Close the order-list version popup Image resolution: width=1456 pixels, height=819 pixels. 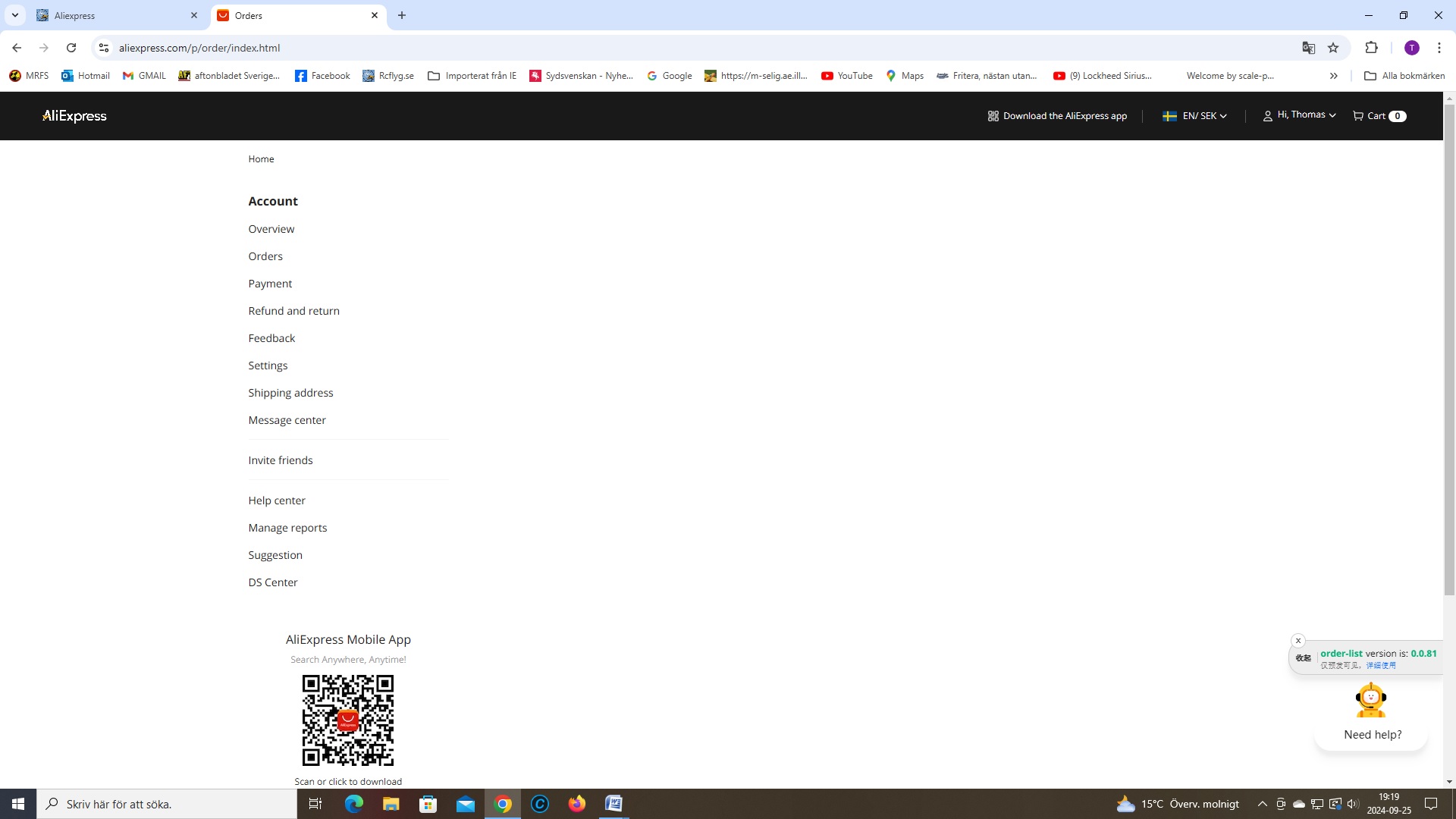(x=1298, y=641)
